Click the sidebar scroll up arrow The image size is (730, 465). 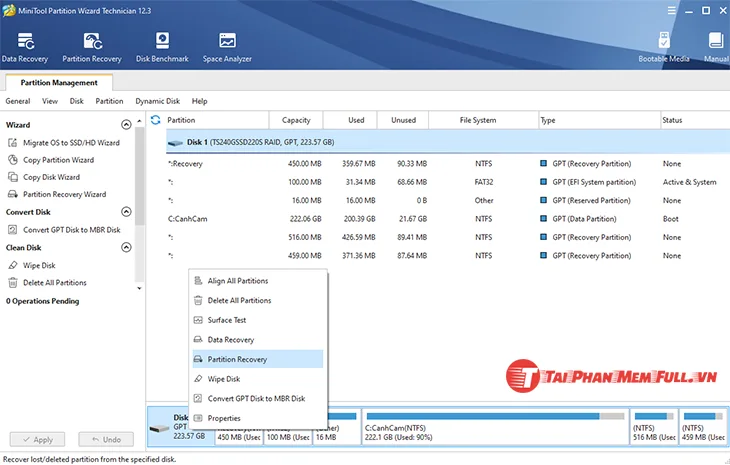coord(139,121)
